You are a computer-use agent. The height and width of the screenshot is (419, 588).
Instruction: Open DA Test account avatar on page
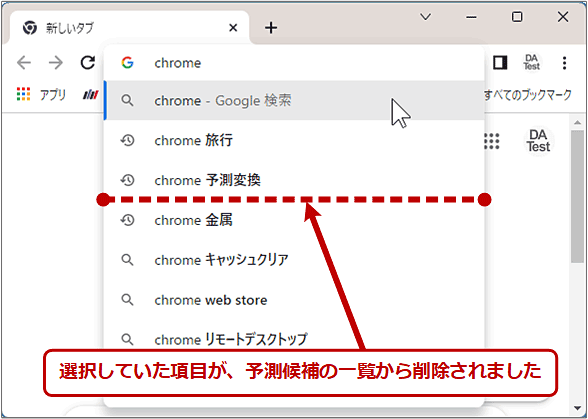538,141
